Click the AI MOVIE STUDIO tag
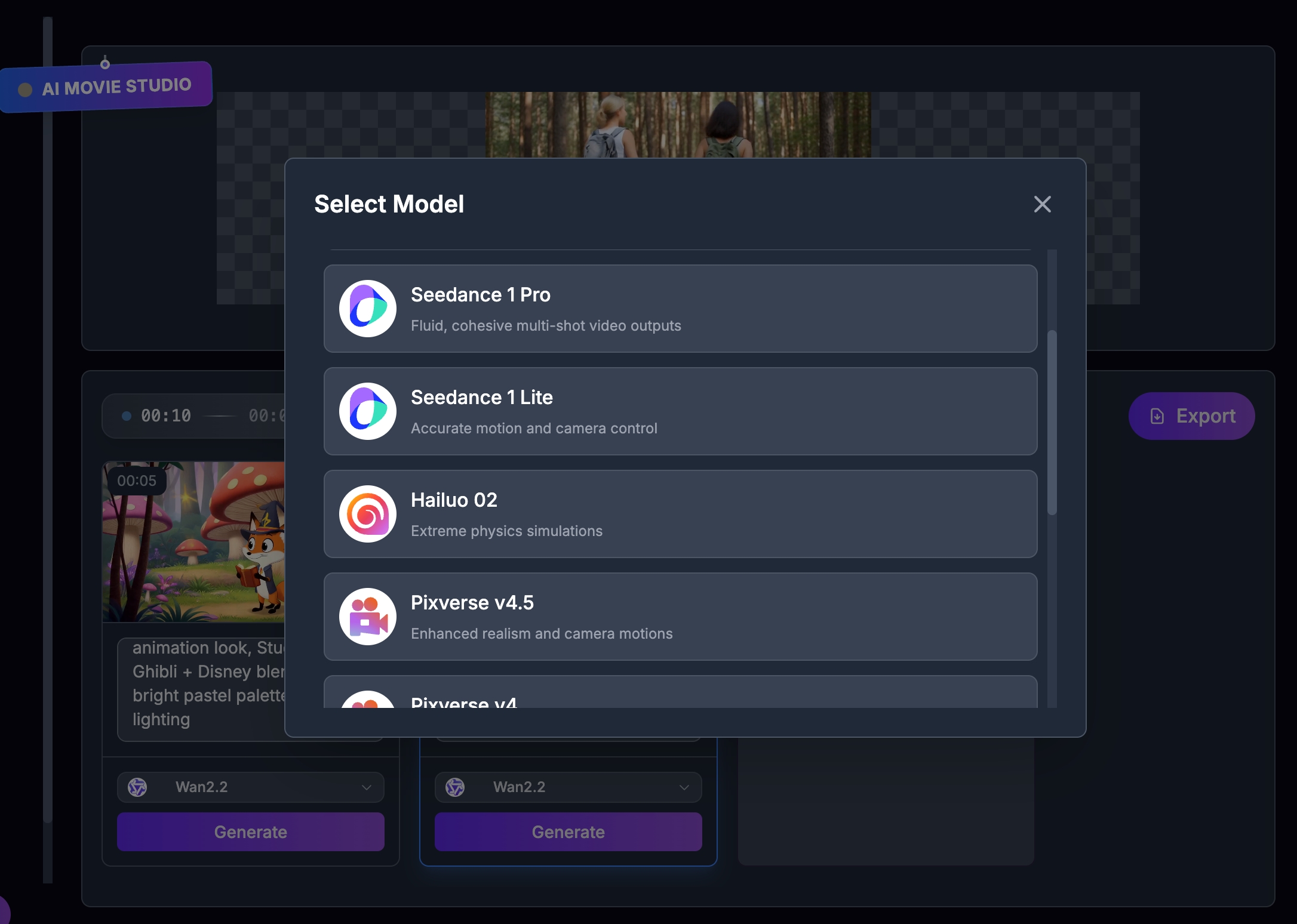The height and width of the screenshot is (924, 1297). 106,87
